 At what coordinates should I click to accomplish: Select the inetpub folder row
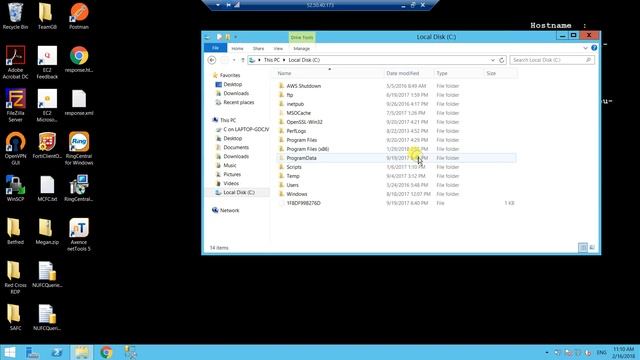396,104
